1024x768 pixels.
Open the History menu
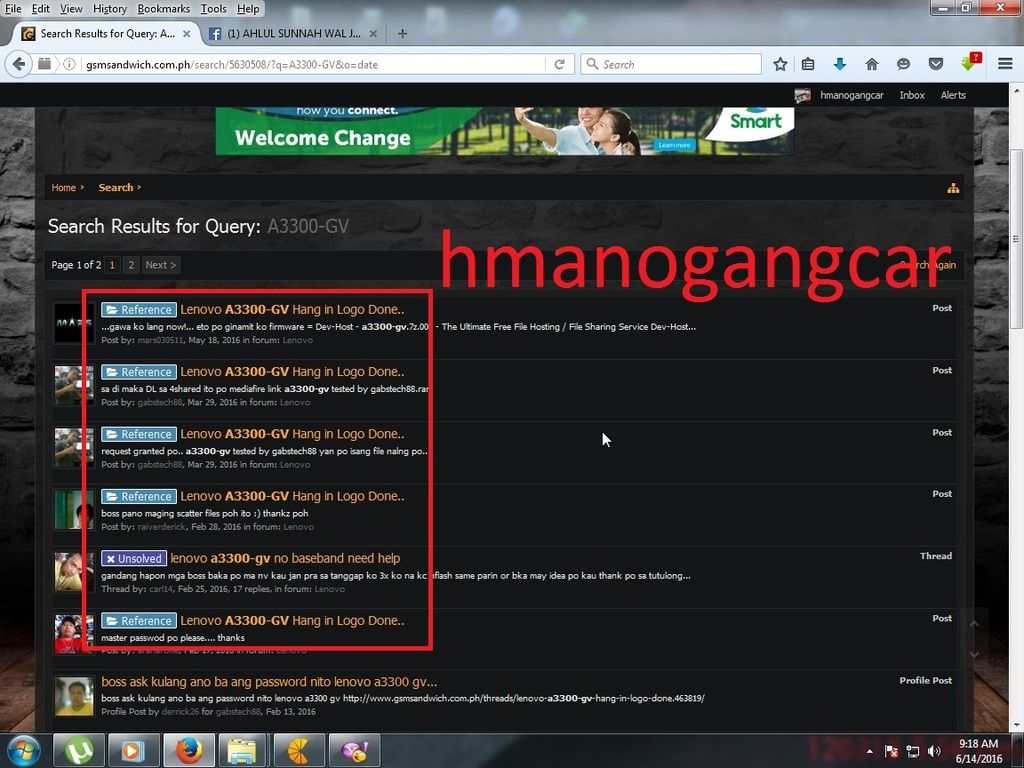click(x=110, y=9)
